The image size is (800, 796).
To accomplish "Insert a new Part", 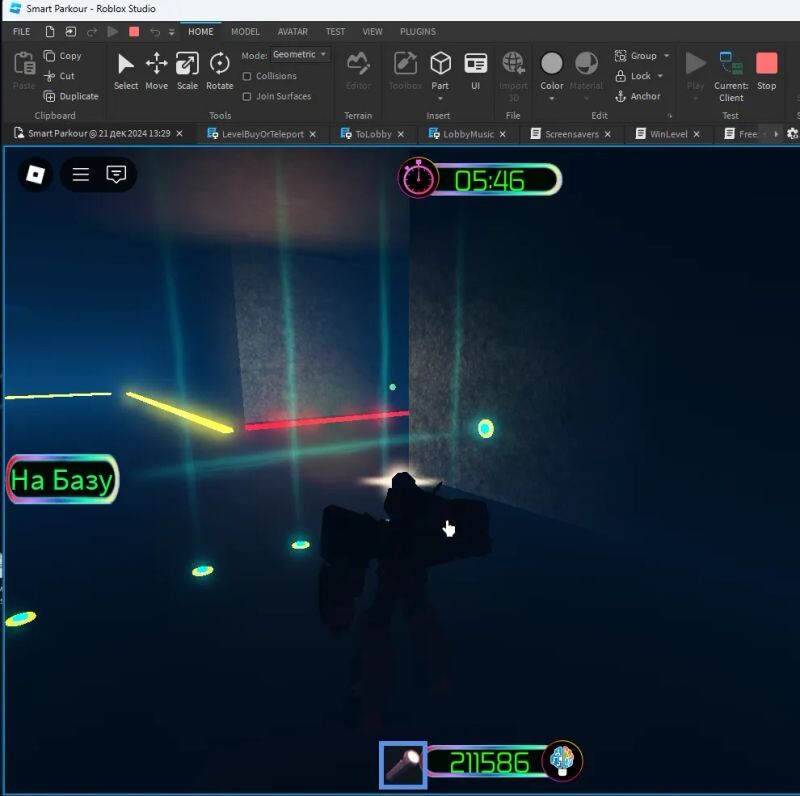I will coord(440,64).
